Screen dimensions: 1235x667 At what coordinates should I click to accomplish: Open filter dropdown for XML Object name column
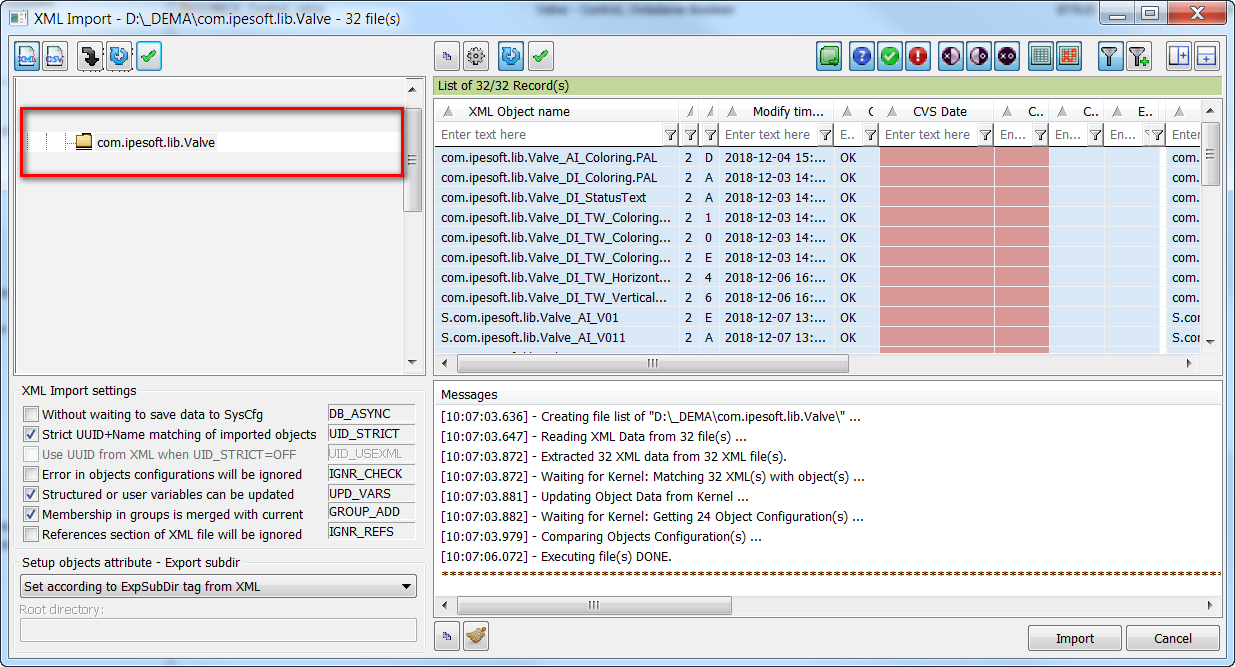670,135
